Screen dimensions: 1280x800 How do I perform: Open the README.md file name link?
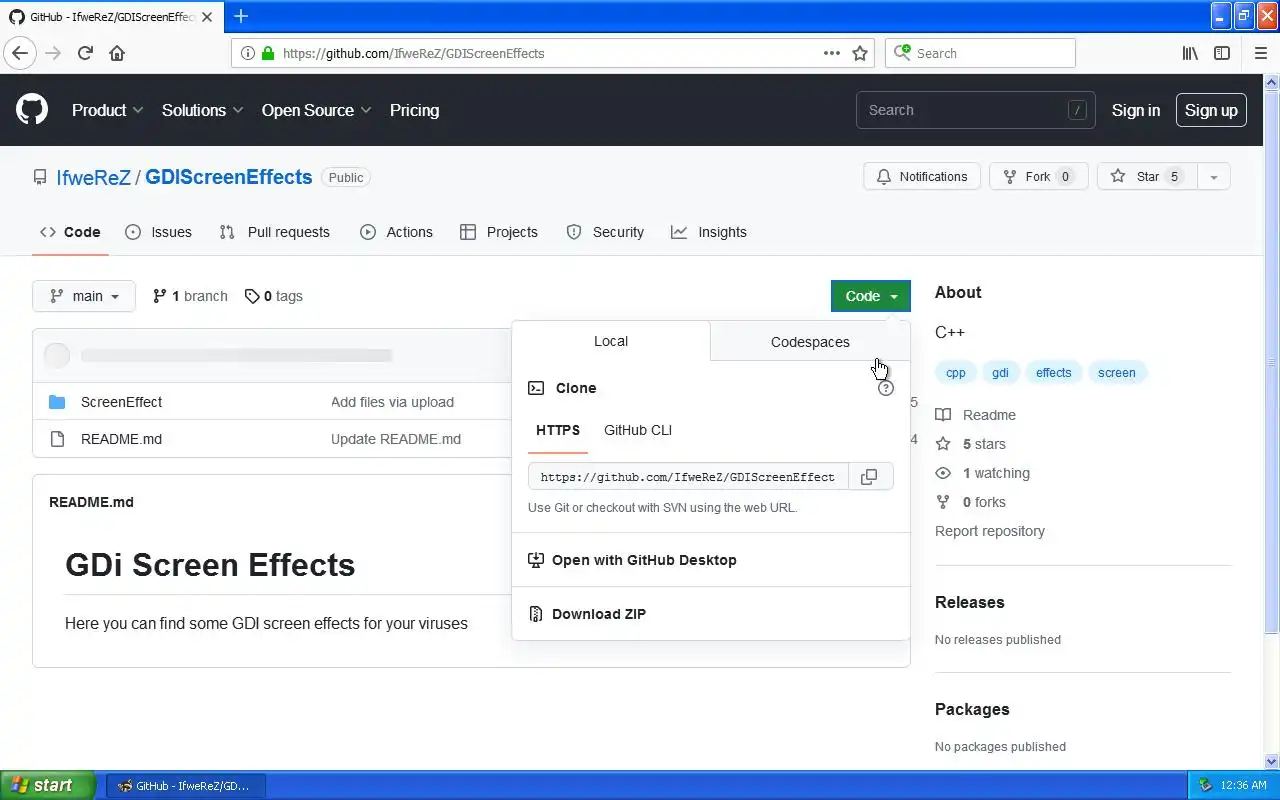coord(121,439)
